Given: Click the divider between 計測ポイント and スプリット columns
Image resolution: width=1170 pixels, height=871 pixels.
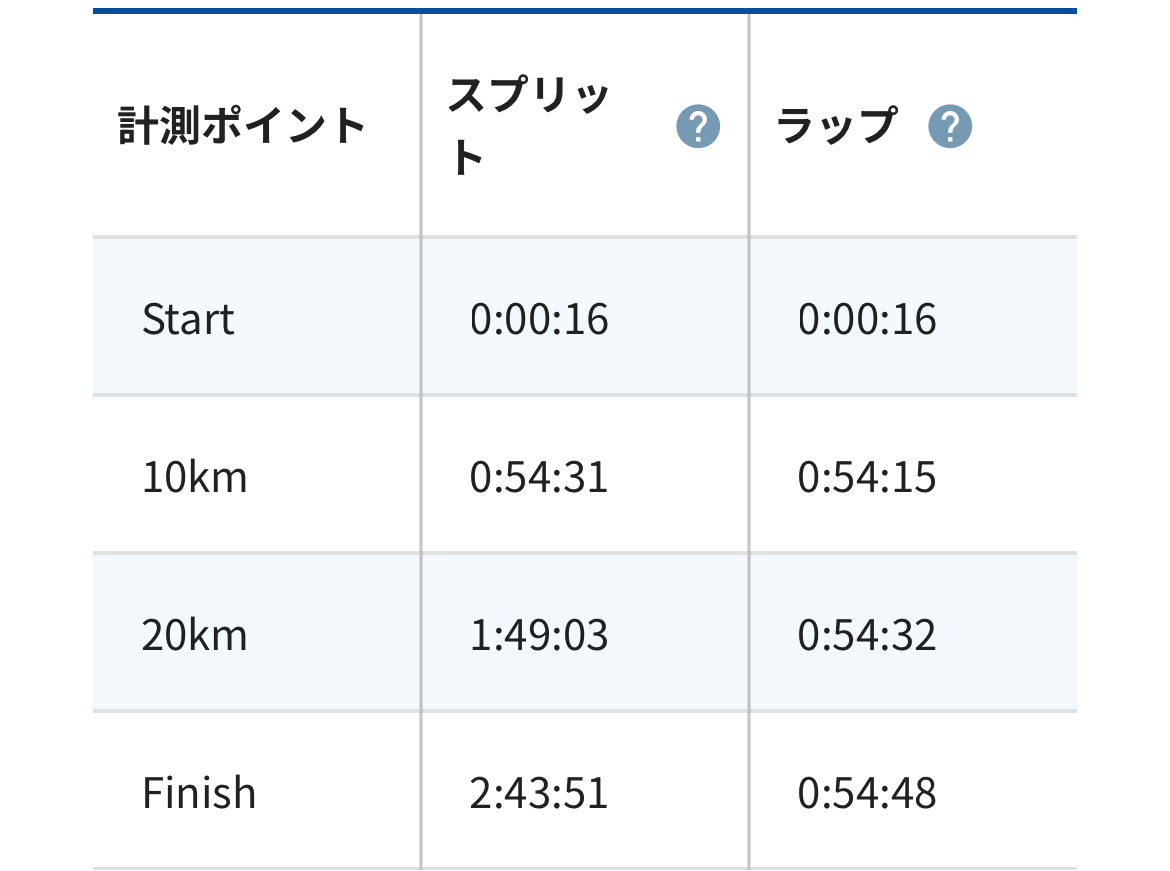Looking at the screenshot, I should pos(421,440).
